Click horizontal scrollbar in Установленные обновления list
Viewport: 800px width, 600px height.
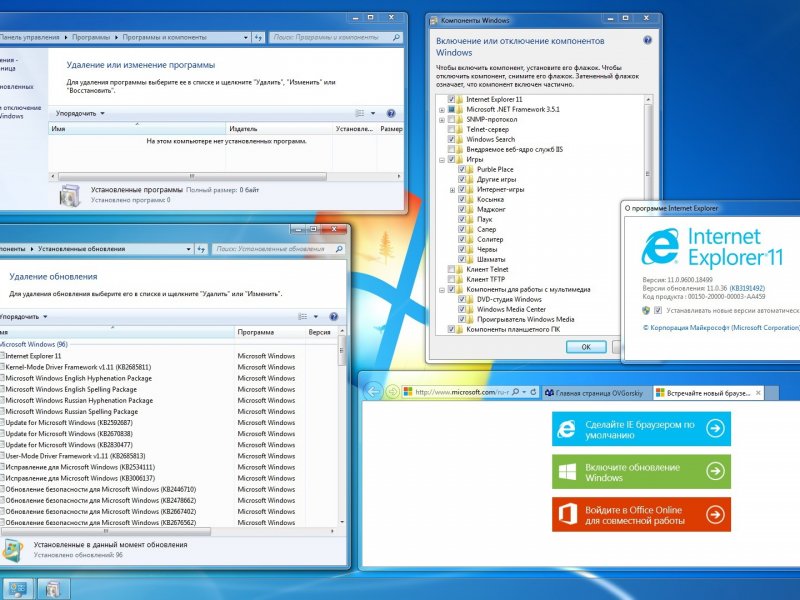(x=106, y=531)
